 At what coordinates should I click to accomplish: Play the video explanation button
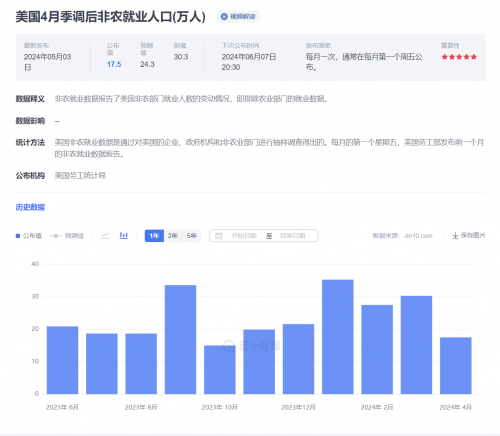click(238, 16)
